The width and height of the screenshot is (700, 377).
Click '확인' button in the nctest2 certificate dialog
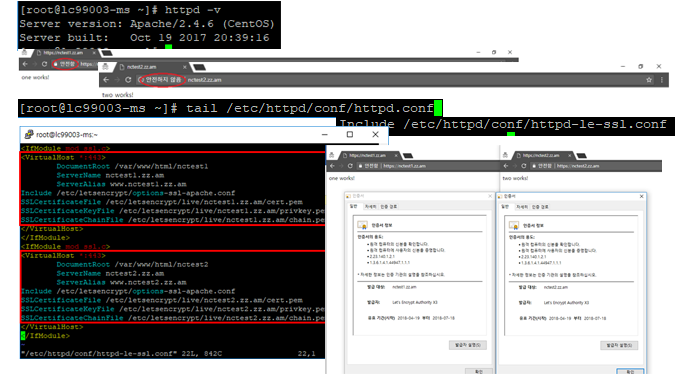(630, 371)
